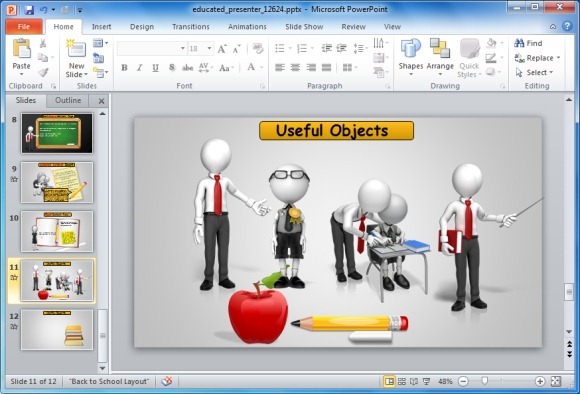Toggle Strikethrough formatting
The image size is (580, 394).
(x=188, y=68)
